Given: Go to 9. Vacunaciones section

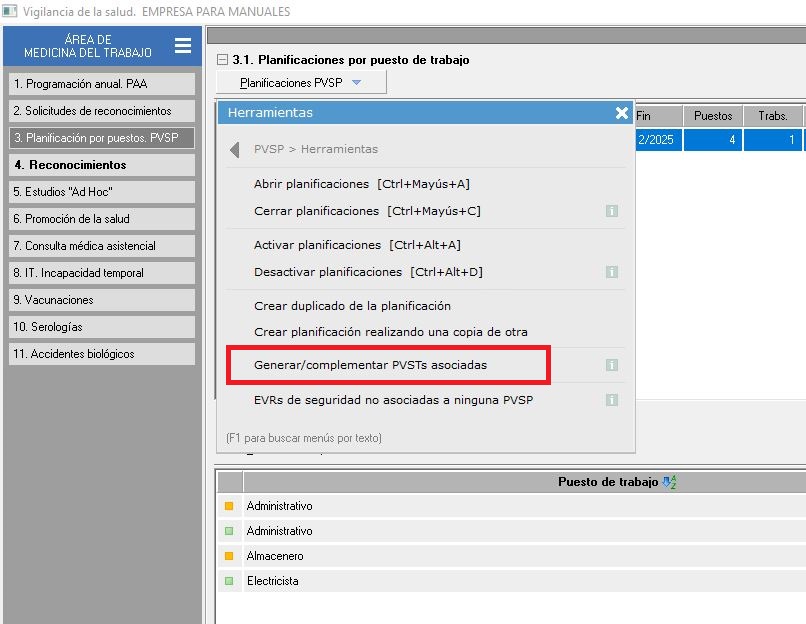Looking at the screenshot, I should click(101, 300).
